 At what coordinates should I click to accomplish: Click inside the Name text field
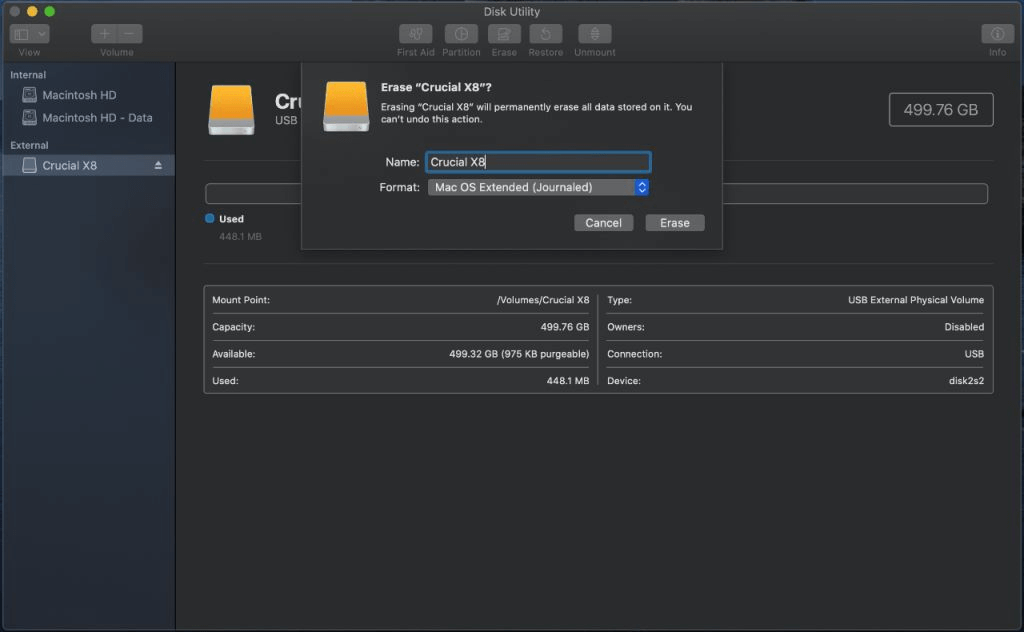(536, 161)
